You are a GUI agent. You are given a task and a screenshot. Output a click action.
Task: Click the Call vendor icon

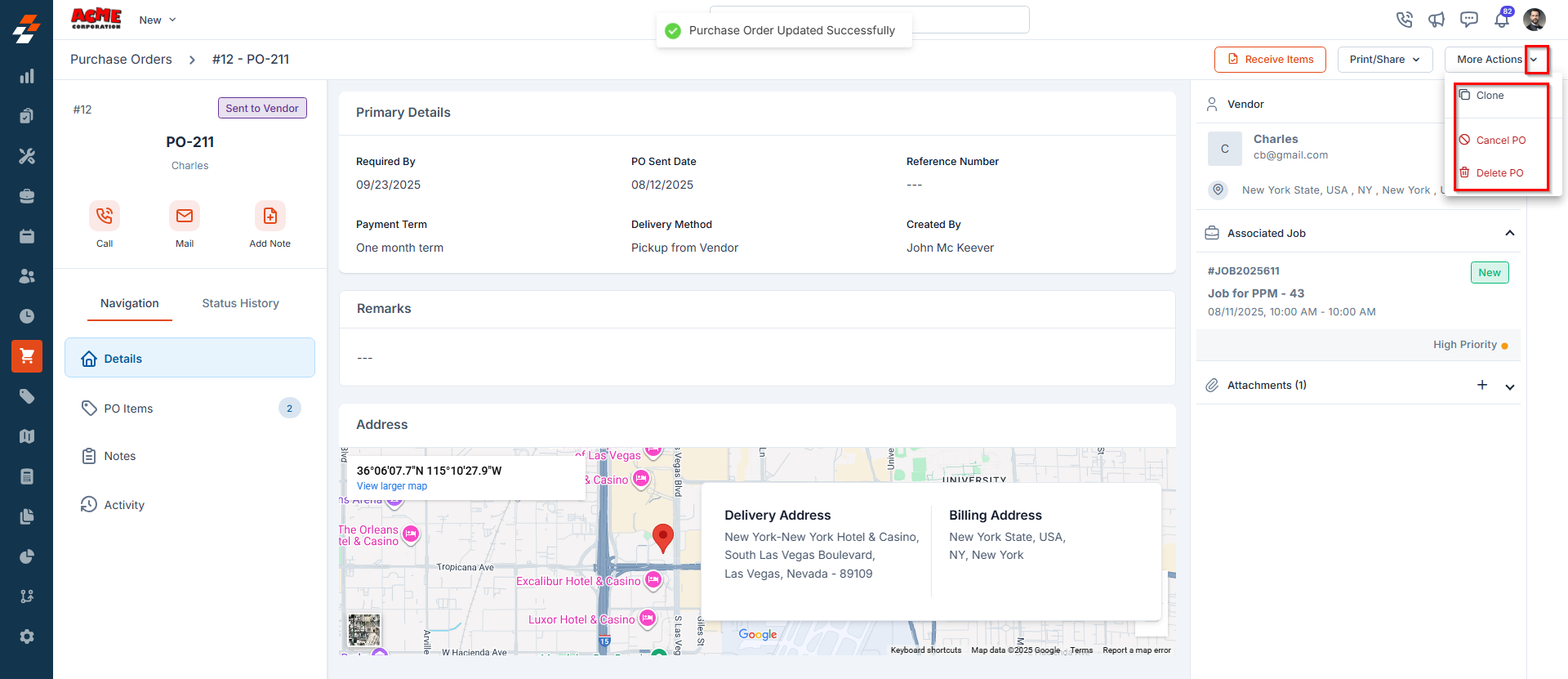click(105, 216)
